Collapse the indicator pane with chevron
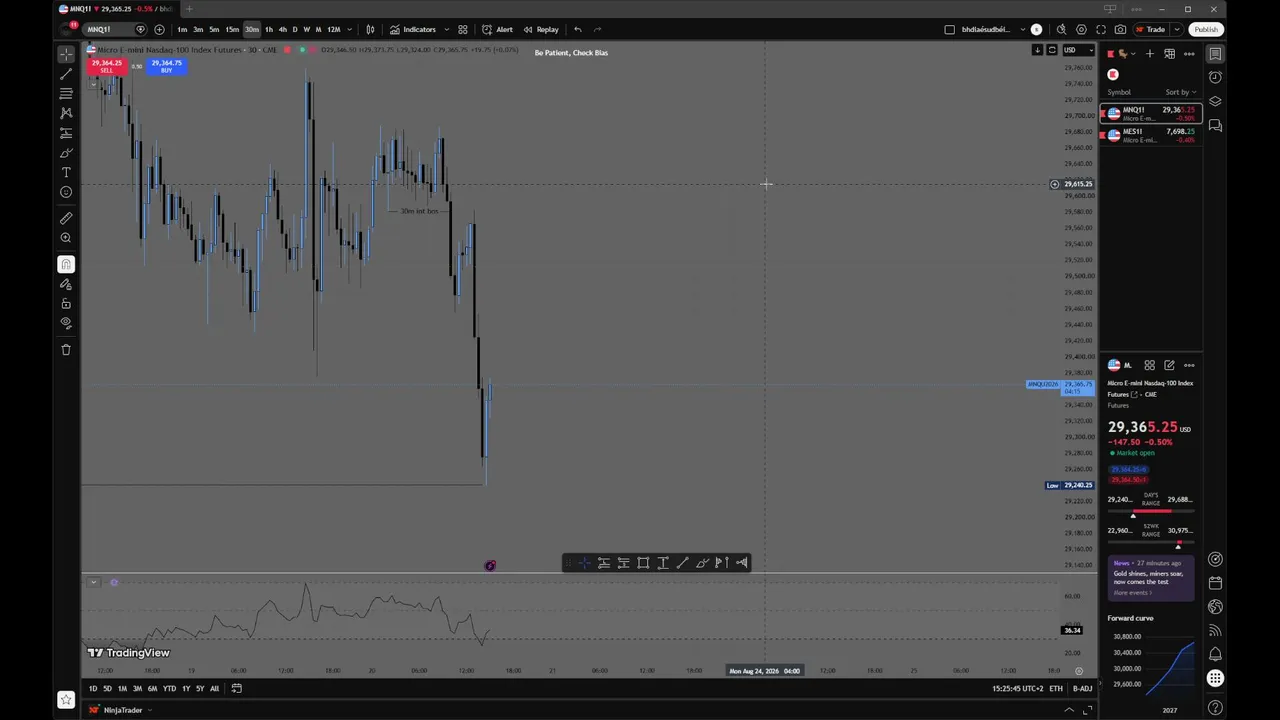Screen dimensions: 1280x720 [x=93, y=582]
